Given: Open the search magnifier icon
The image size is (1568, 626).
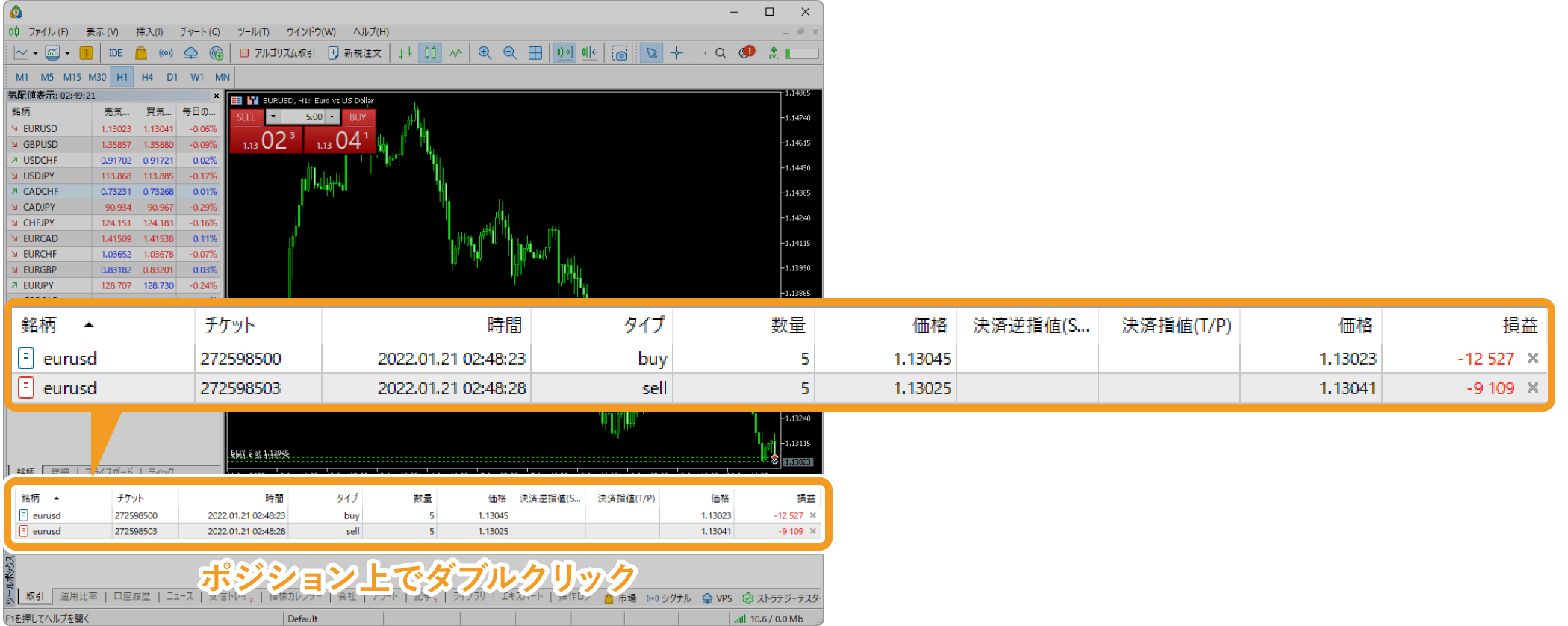Looking at the screenshot, I should point(721,53).
